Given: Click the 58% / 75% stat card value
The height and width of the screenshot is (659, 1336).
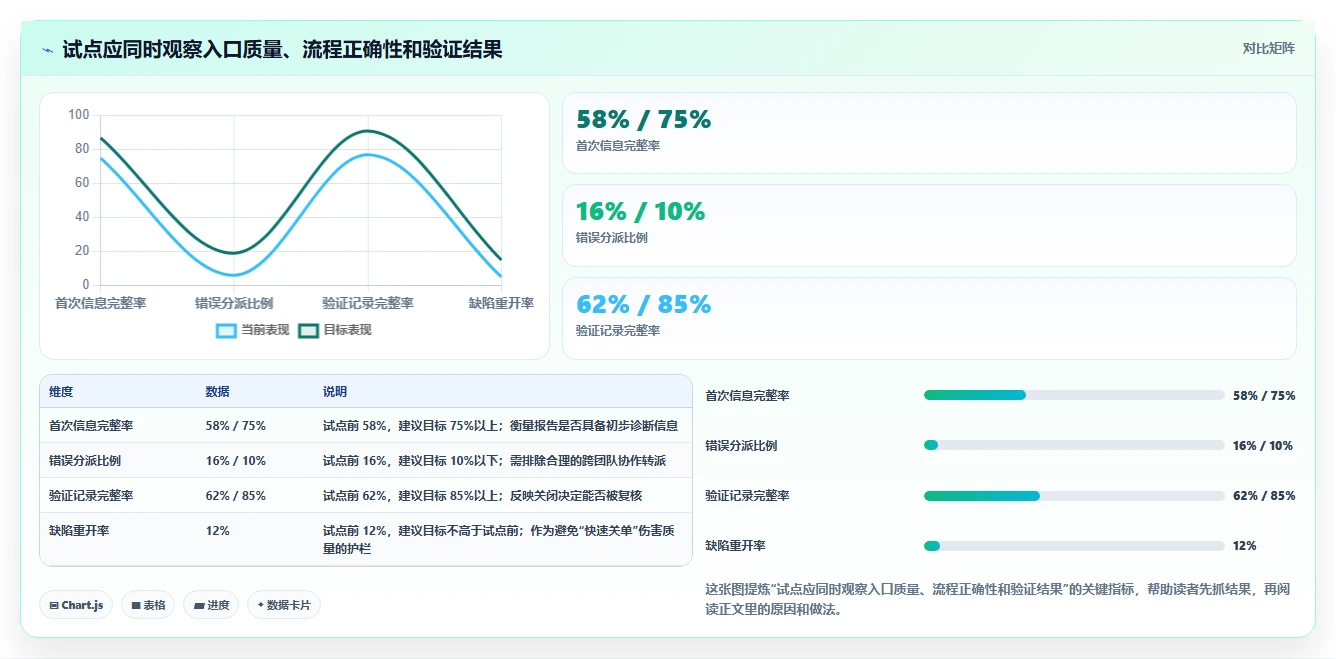Looking at the screenshot, I should click(x=643, y=120).
